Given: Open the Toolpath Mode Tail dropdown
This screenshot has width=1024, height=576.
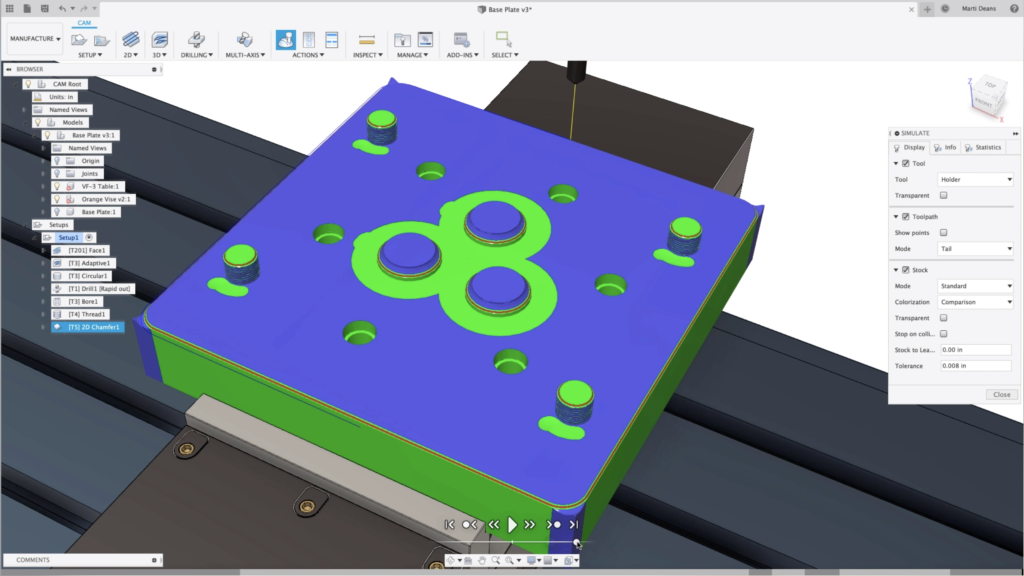Looking at the screenshot, I should point(976,249).
